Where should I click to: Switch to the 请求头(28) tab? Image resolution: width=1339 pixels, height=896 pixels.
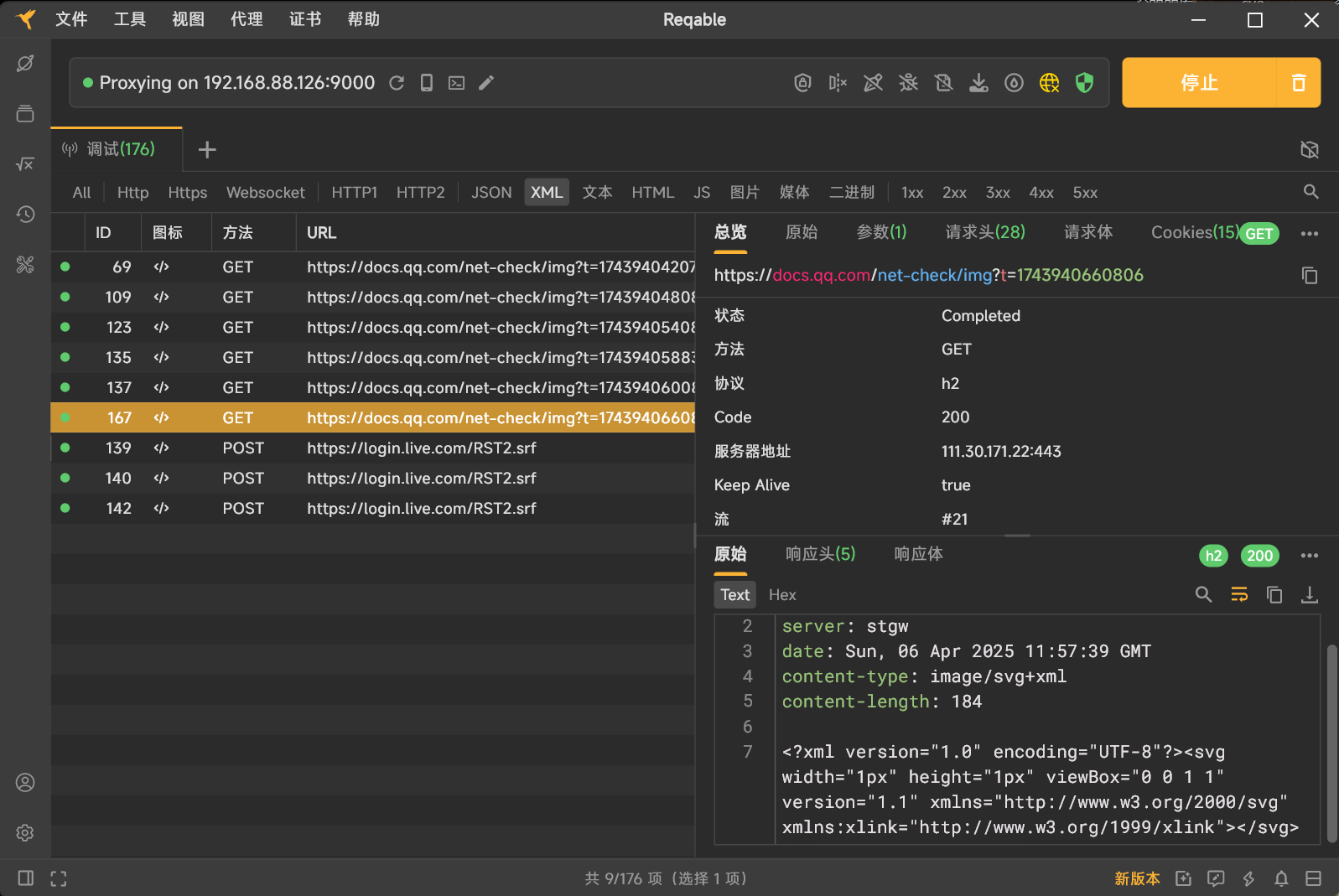coord(985,232)
